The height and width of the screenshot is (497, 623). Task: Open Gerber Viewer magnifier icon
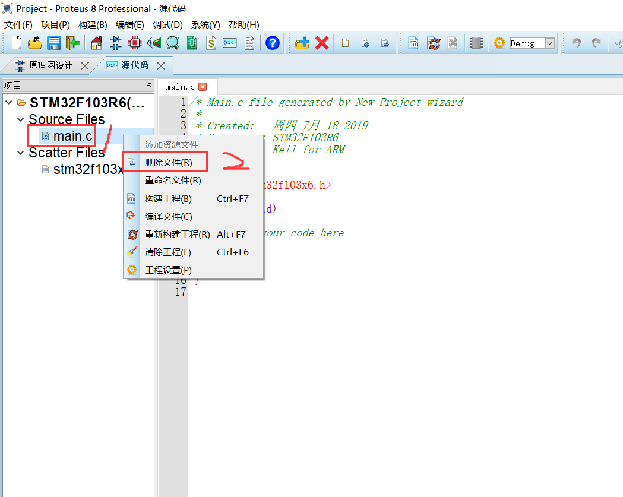[x=173, y=43]
